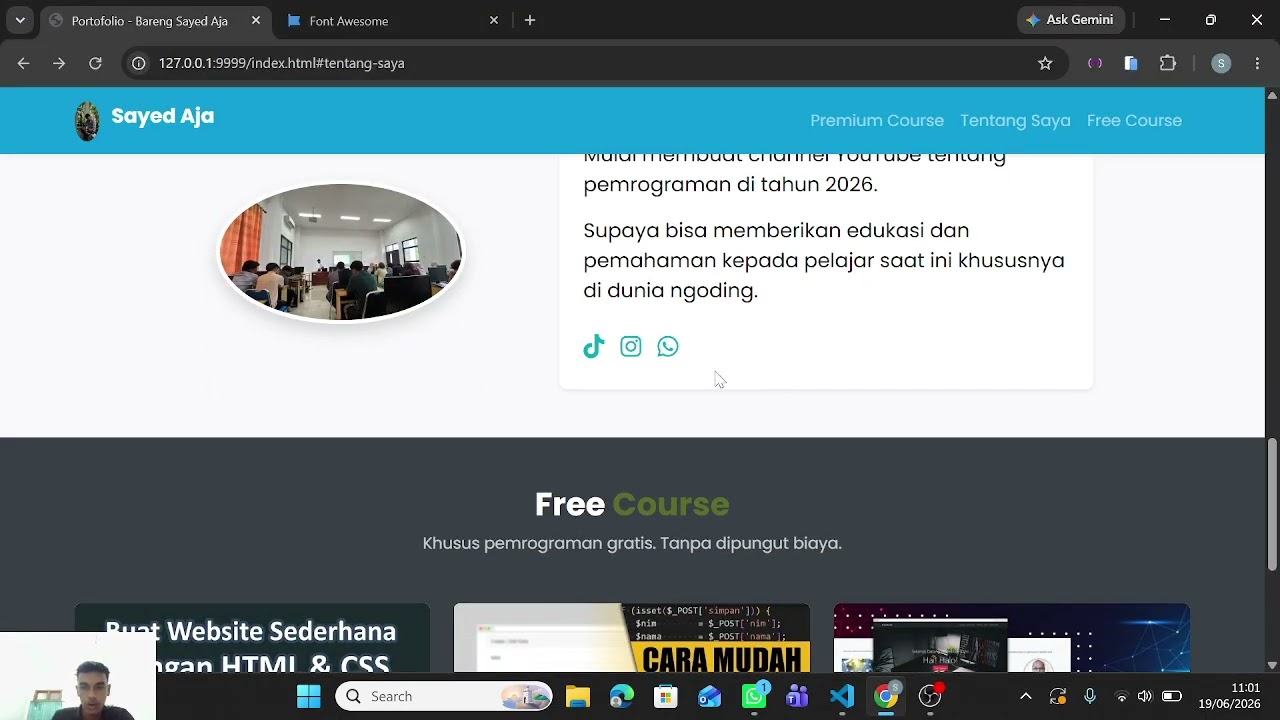This screenshot has width=1280, height=720.
Task: Click the page vertical scrollbar thumb
Action: pos(1272,505)
